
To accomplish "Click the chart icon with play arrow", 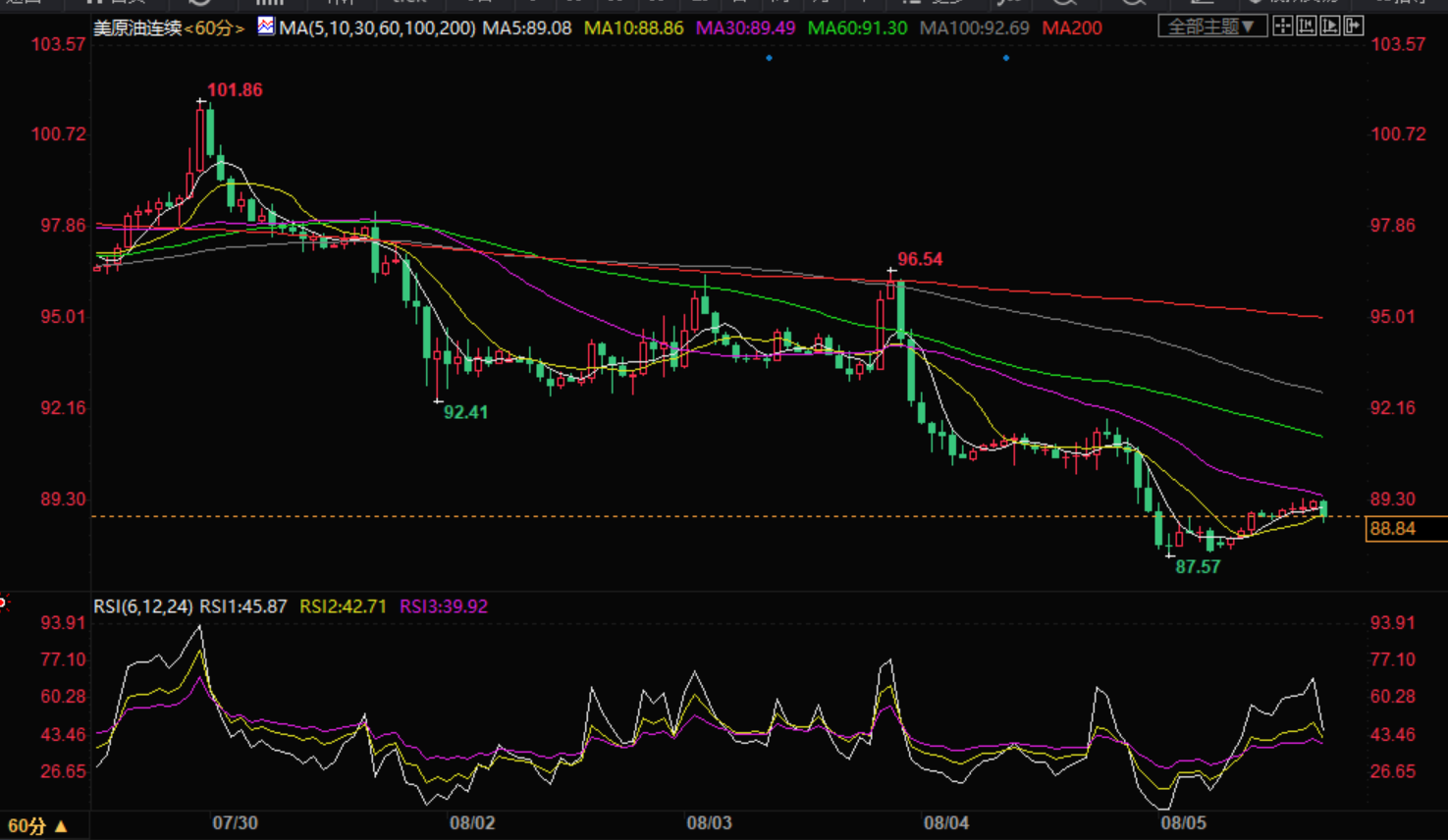I will click(x=1329, y=26).
